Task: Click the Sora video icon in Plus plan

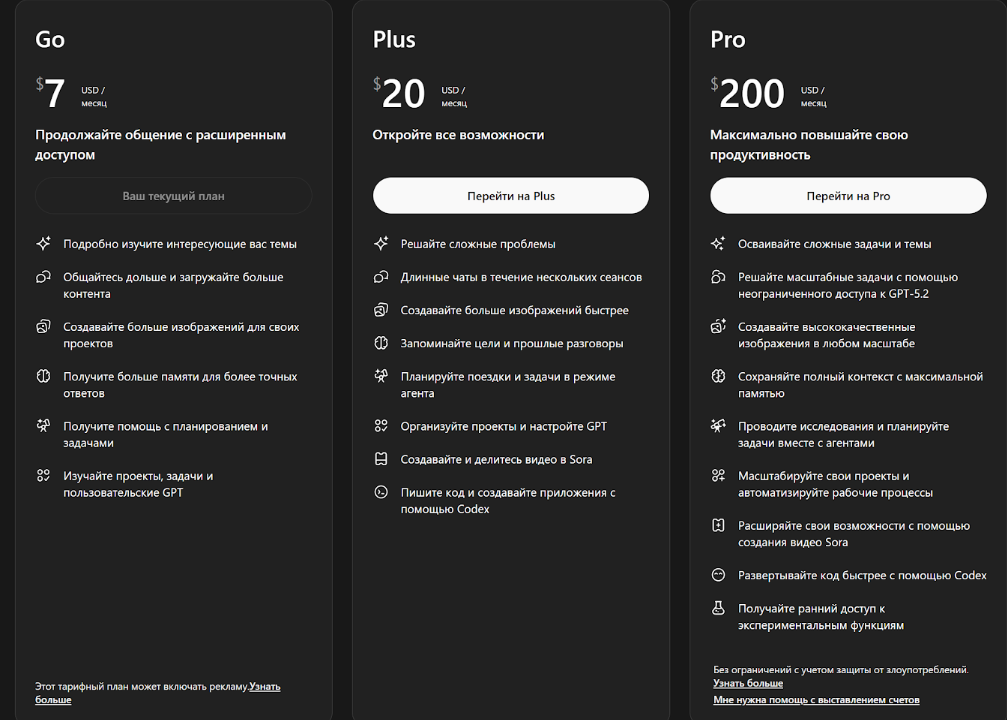Action: click(381, 459)
